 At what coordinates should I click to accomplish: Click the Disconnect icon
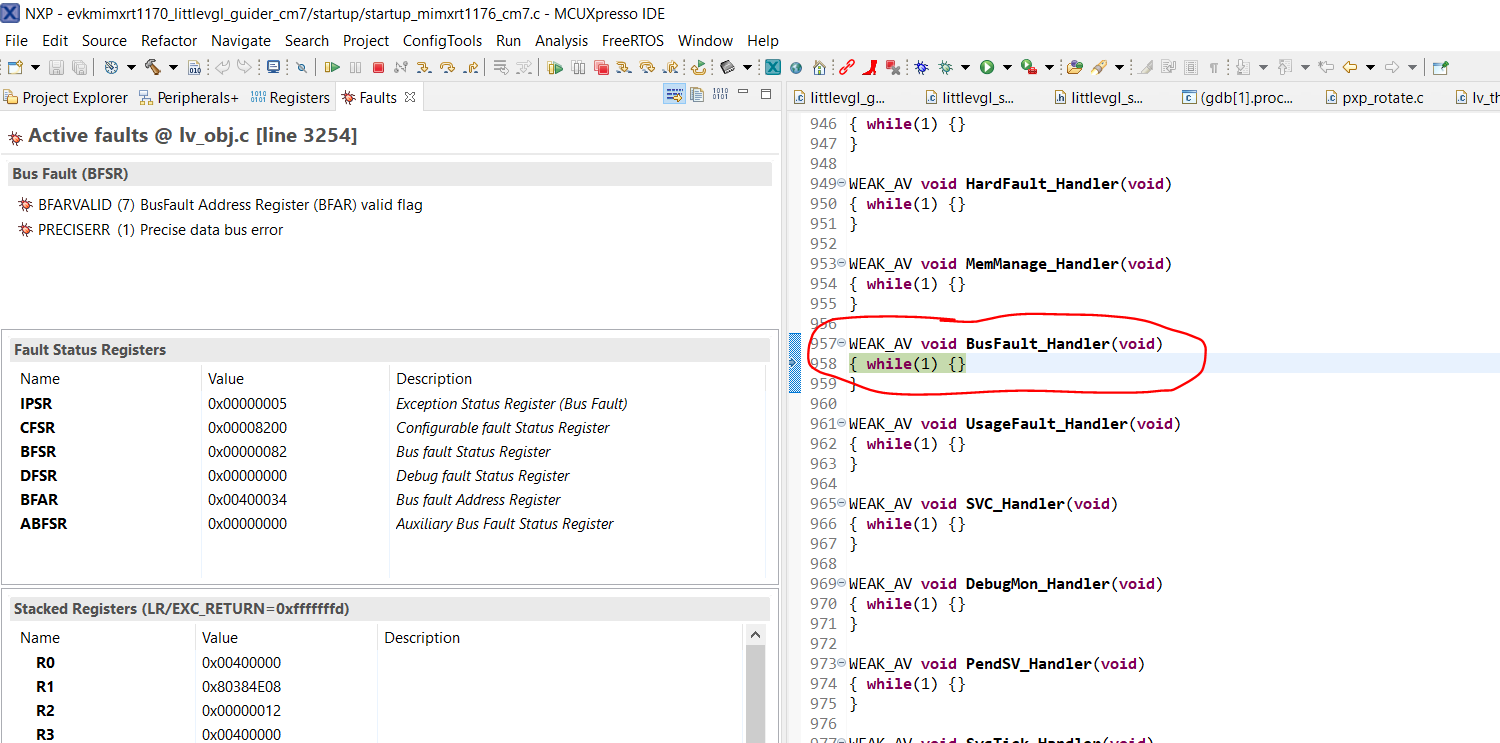[x=401, y=67]
